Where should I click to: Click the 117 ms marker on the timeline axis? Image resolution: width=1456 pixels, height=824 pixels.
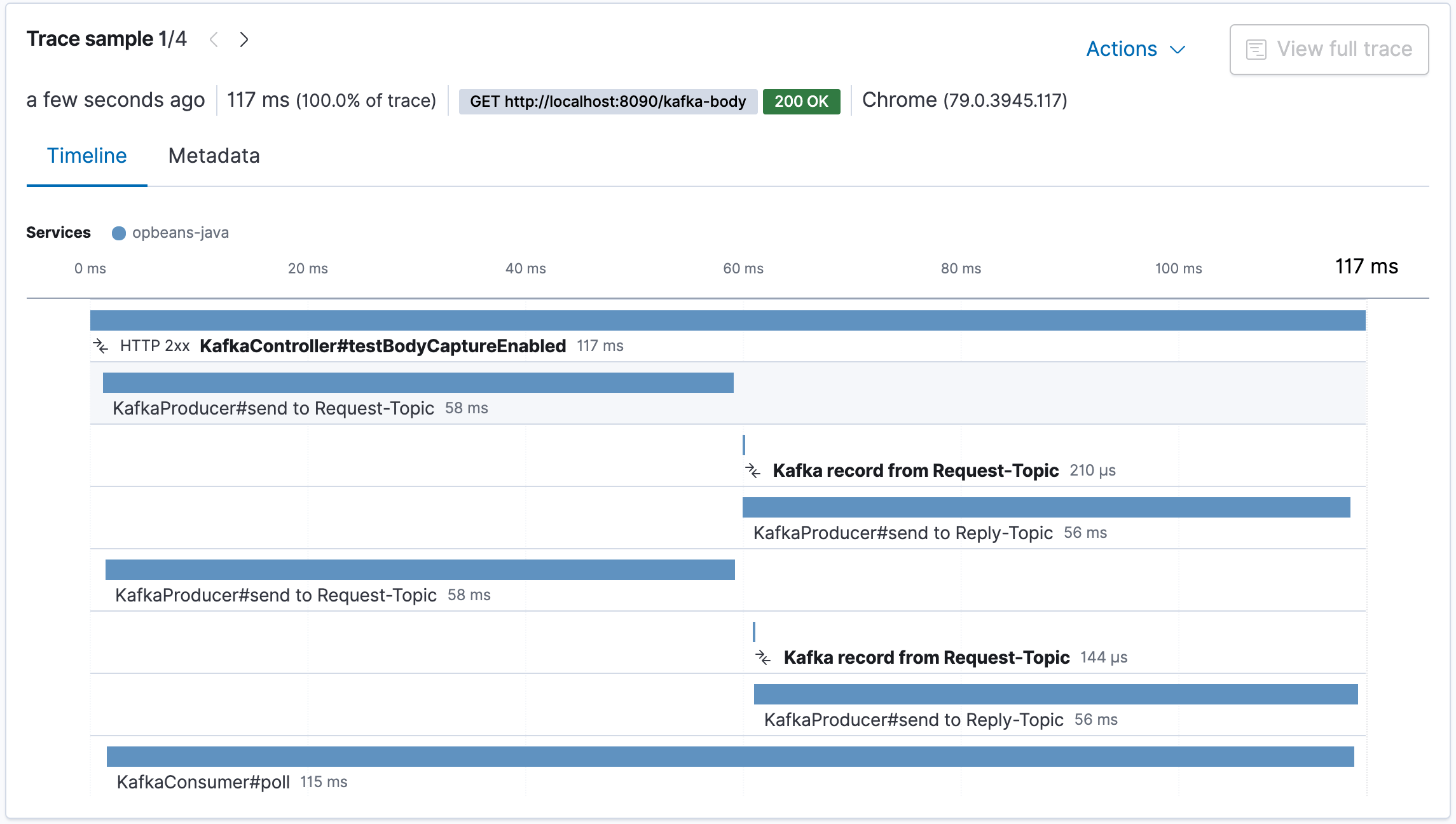[x=1367, y=267]
